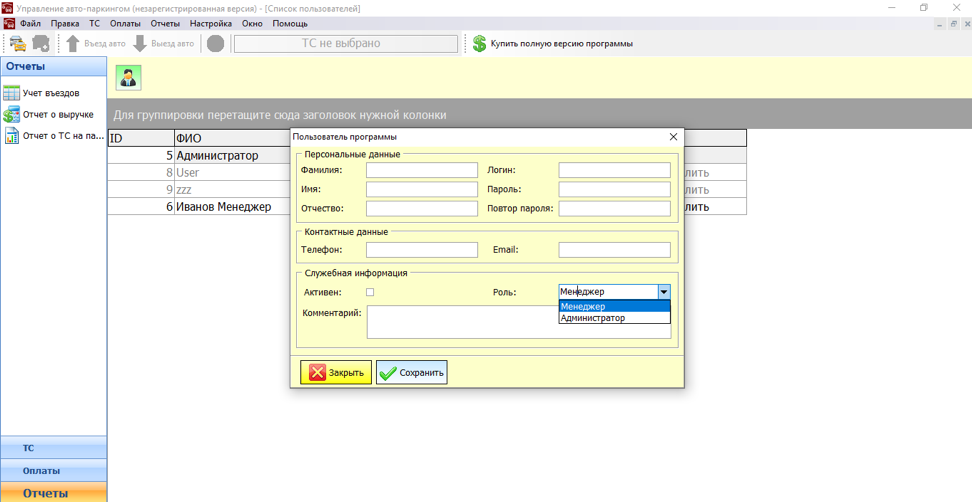This screenshot has width=972, height=502.
Task: Click the Имя input field
Action: tap(422, 190)
